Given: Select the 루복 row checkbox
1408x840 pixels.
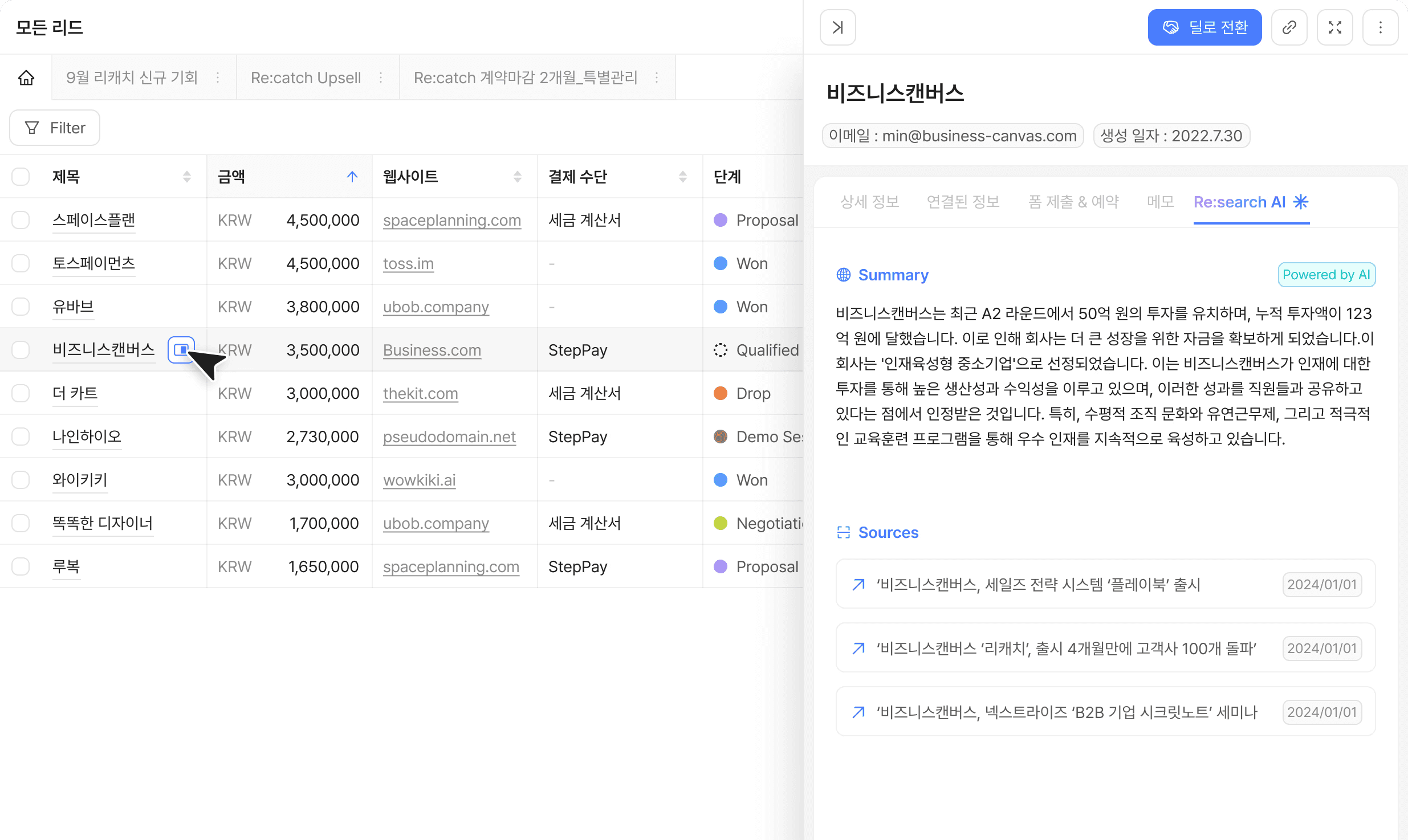Looking at the screenshot, I should pos(21,566).
